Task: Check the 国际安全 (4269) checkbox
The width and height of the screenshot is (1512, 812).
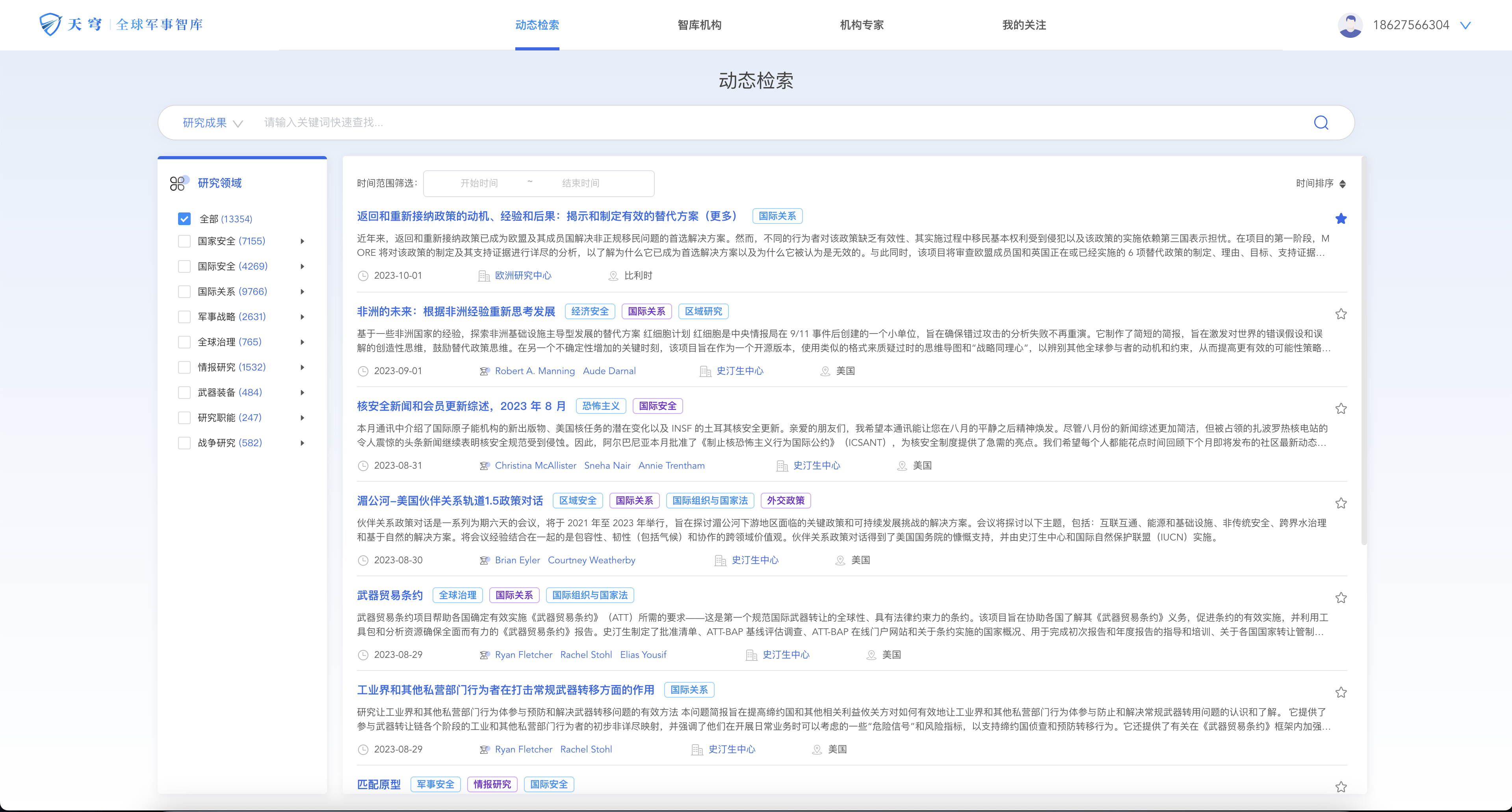Action: pyautogui.click(x=184, y=266)
